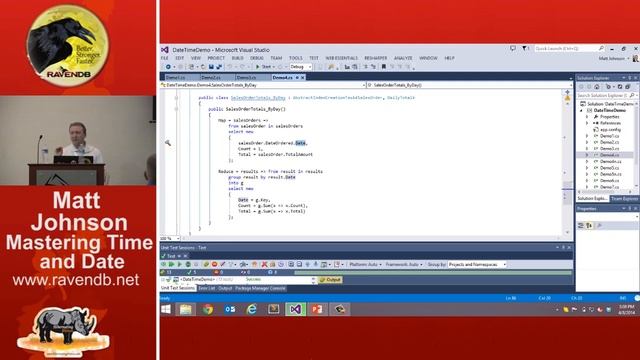Open the DEBUG menu
The height and width of the screenshot is (360, 640).
tap(257, 58)
